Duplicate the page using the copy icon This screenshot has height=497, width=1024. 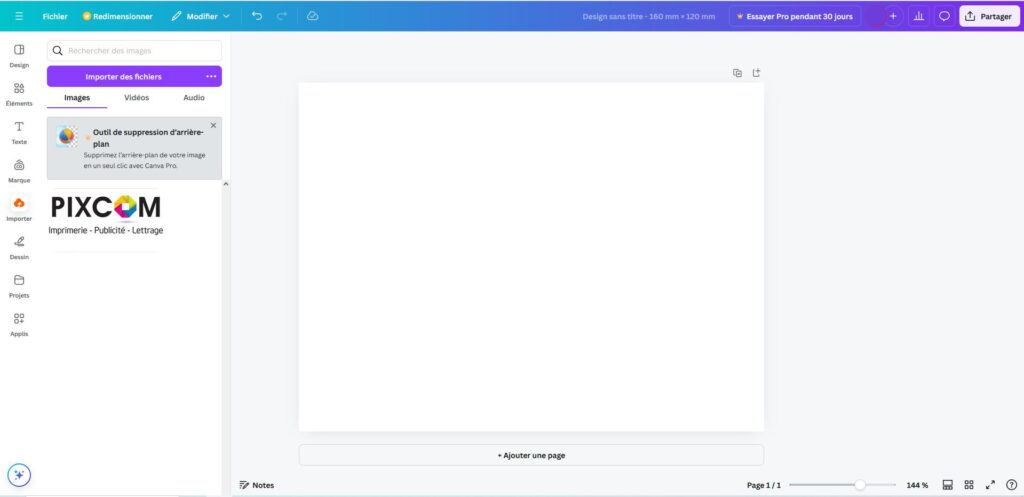[737, 73]
